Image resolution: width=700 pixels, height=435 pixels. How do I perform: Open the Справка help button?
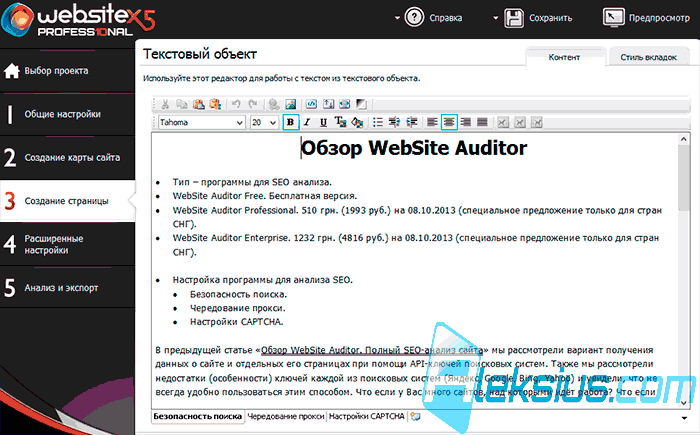(433, 18)
